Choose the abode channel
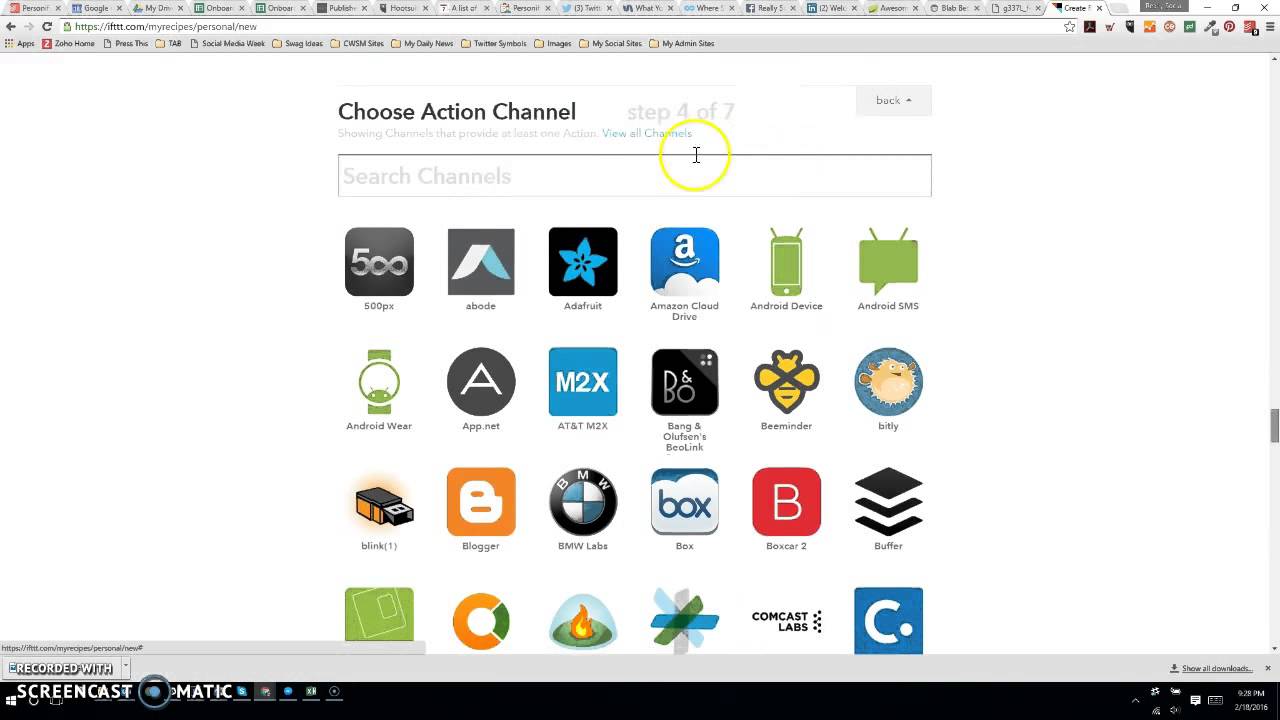Image resolution: width=1280 pixels, height=720 pixels. (x=481, y=262)
